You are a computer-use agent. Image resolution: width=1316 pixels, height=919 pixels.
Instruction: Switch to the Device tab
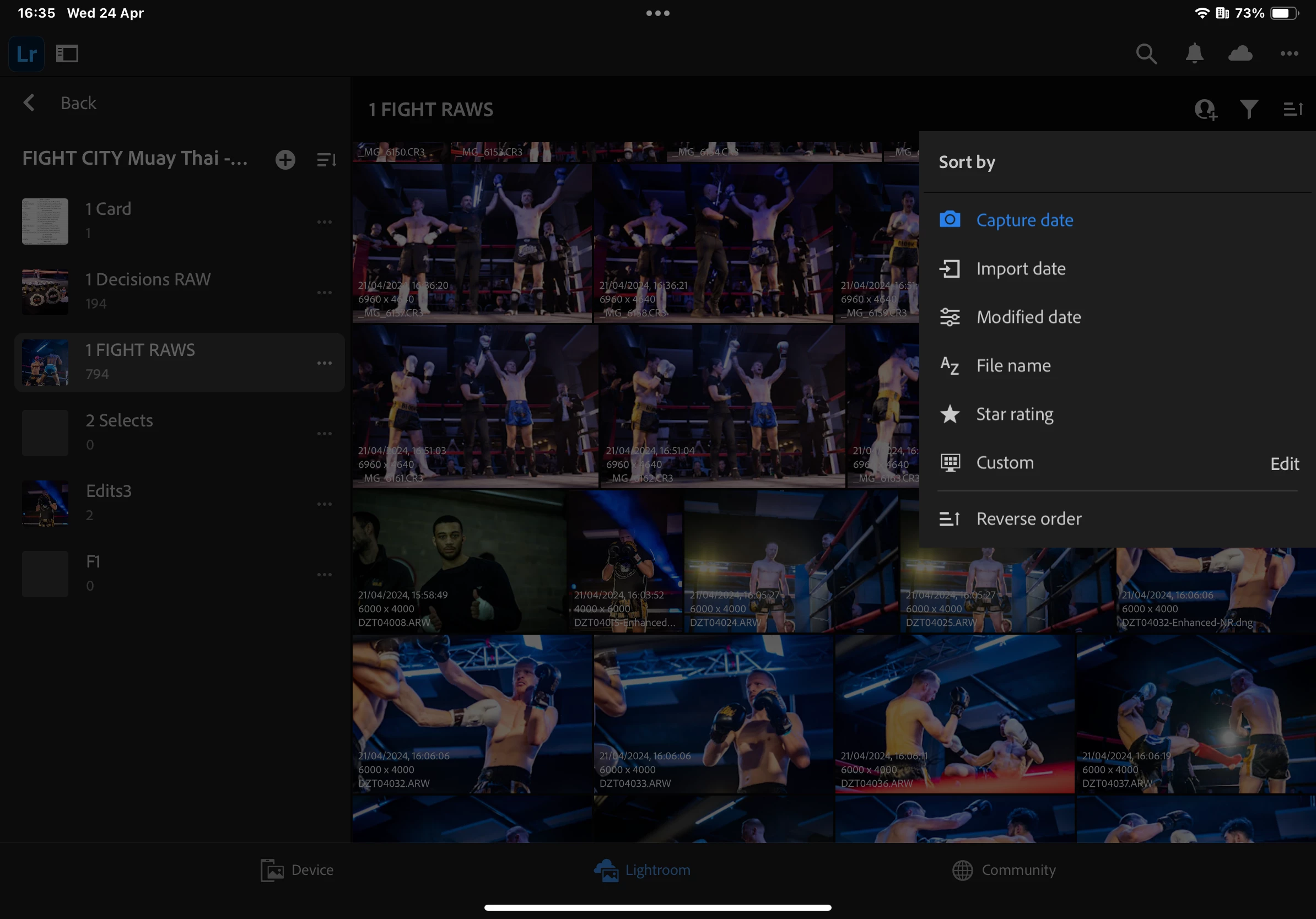(x=297, y=870)
